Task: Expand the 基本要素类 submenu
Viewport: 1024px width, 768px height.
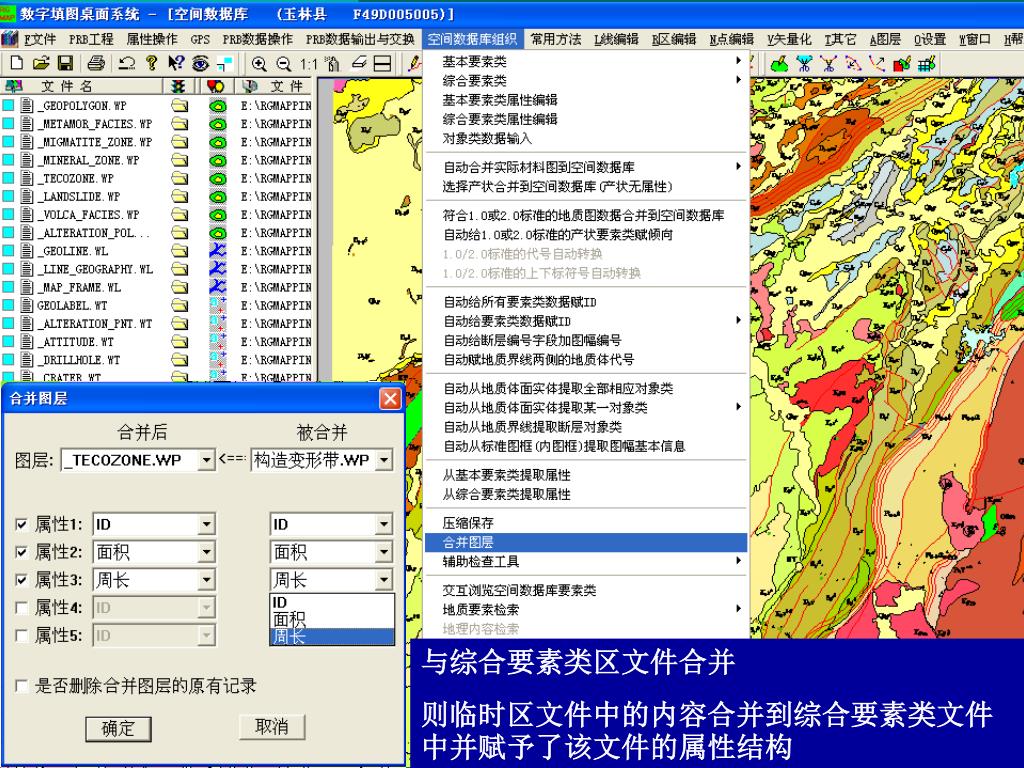Action: [x=586, y=61]
